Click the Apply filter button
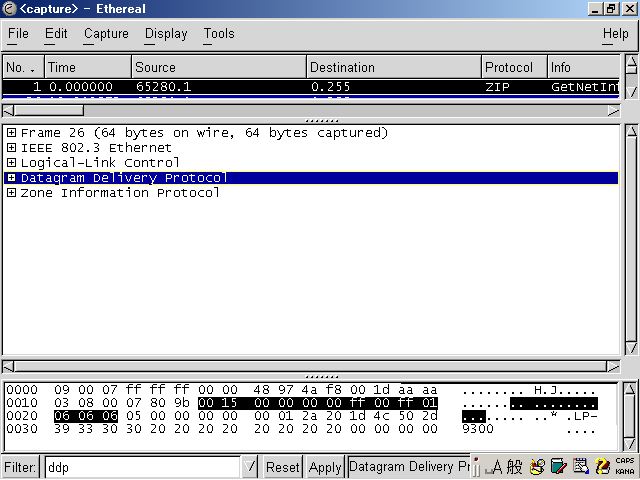Viewport: 640px width, 480px height. point(325,467)
